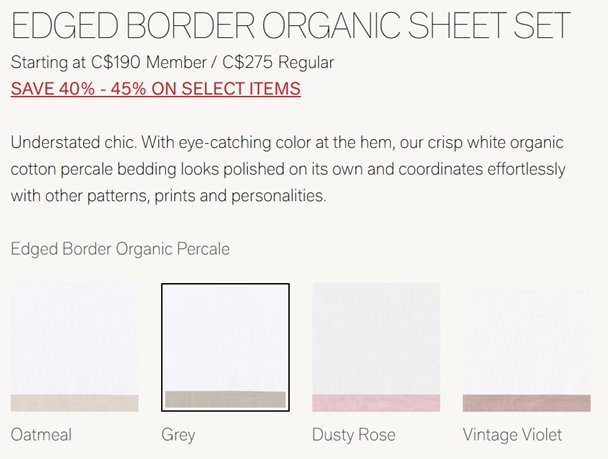The width and height of the screenshot is (608, 459).
Task: Click the Grey swatch label text
Action: point(178,435)
